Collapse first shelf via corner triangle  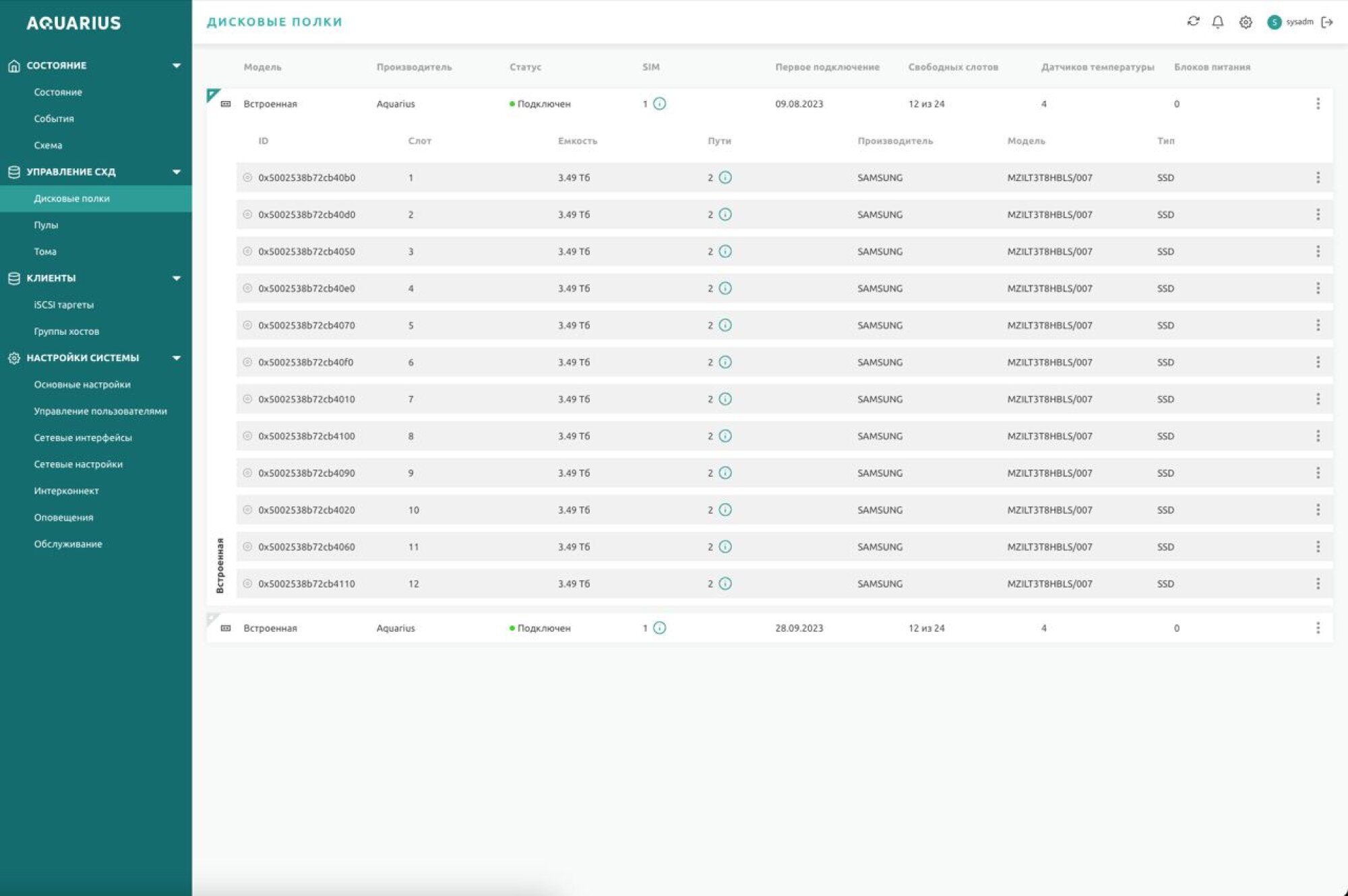coord(212,94)
